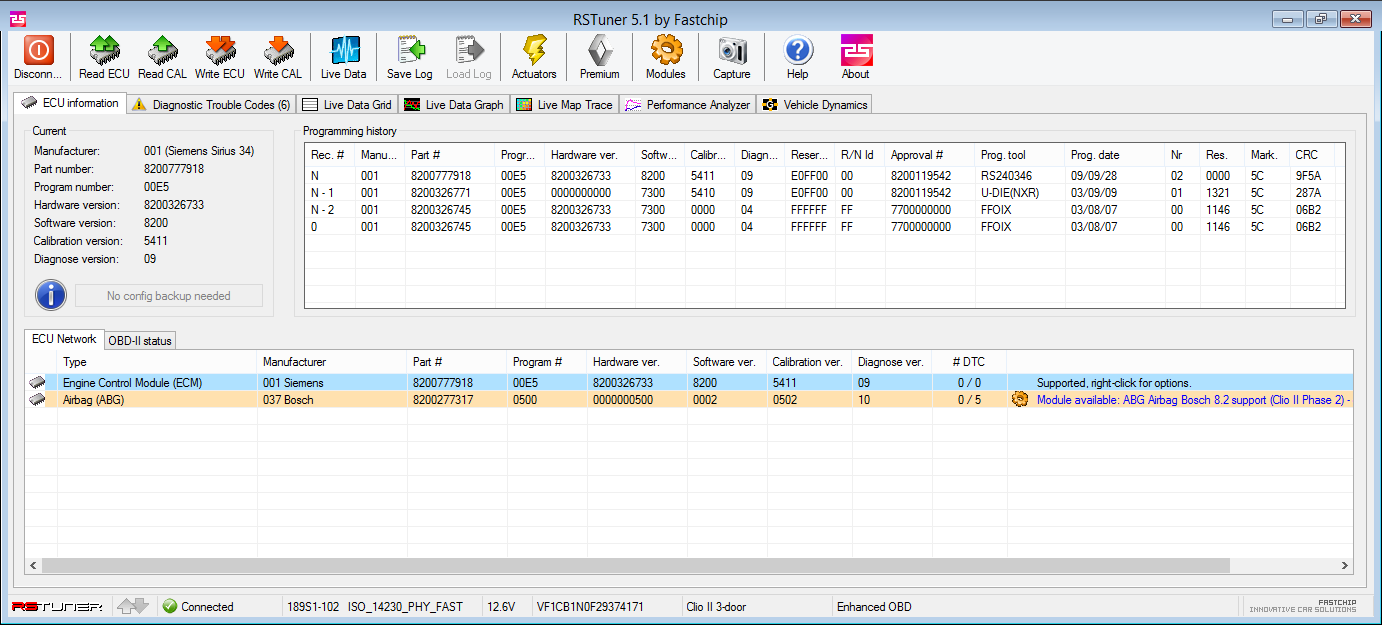Click the blue info icon in Current panel
This screenshot has width=1382, height=625.
click(50, 295)
